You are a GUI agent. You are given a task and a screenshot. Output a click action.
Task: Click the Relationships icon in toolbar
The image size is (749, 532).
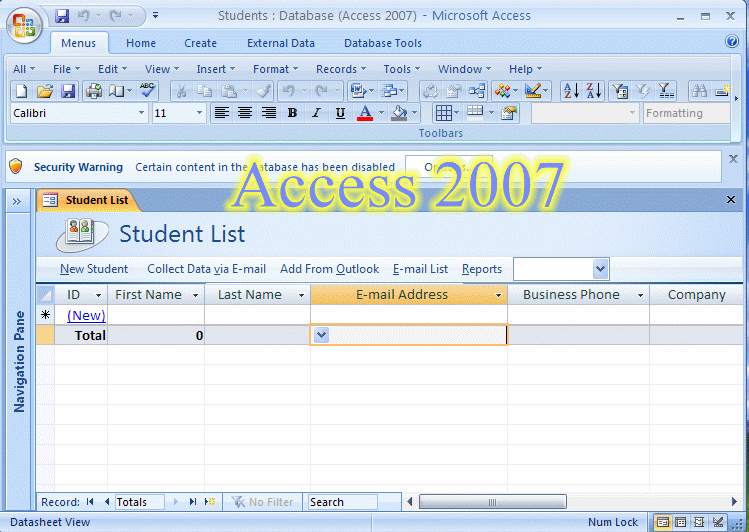pyautogui.click(x=477, y=91)
